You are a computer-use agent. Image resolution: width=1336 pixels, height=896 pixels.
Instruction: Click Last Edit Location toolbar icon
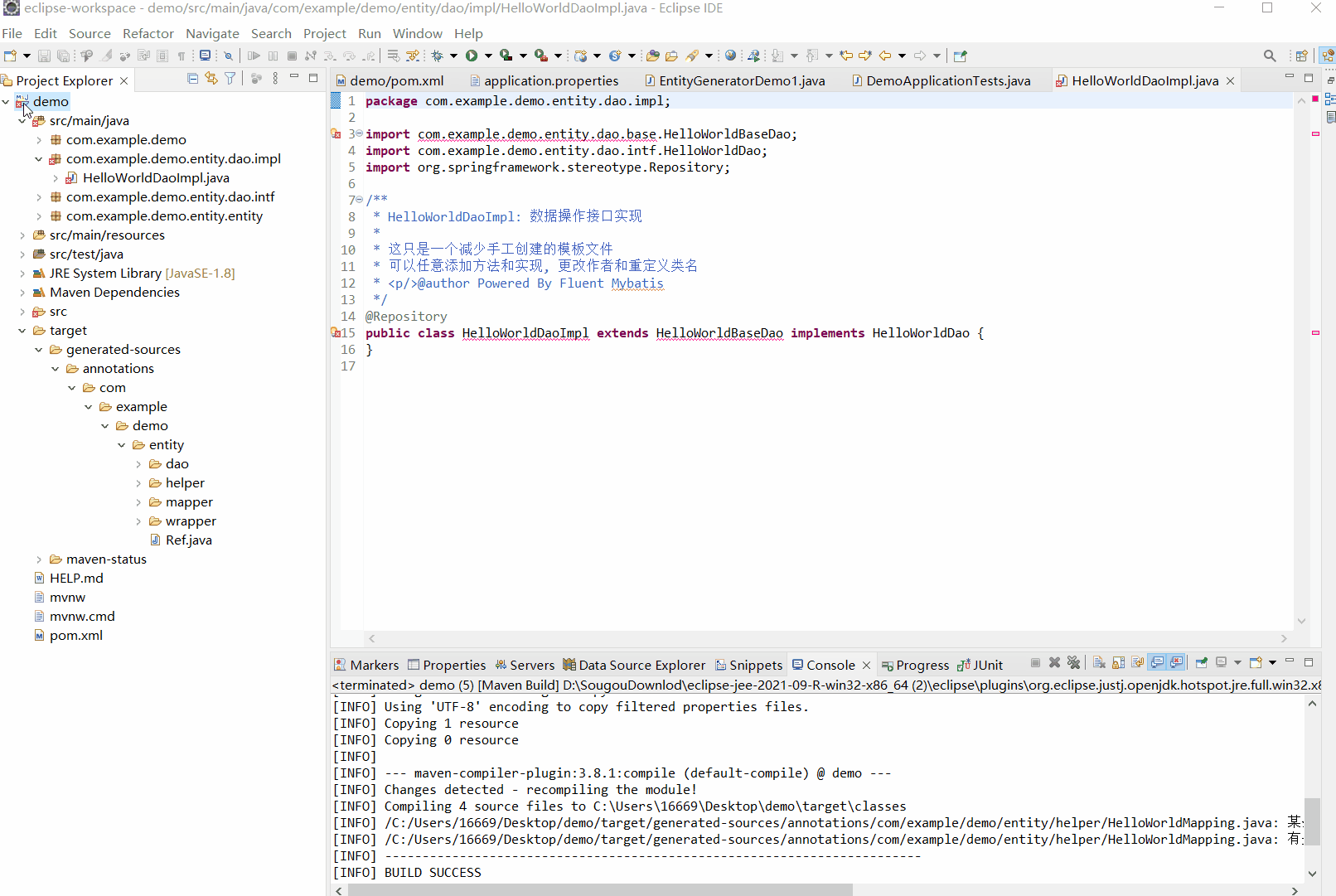pyautogui.click(x=846, y=56)
